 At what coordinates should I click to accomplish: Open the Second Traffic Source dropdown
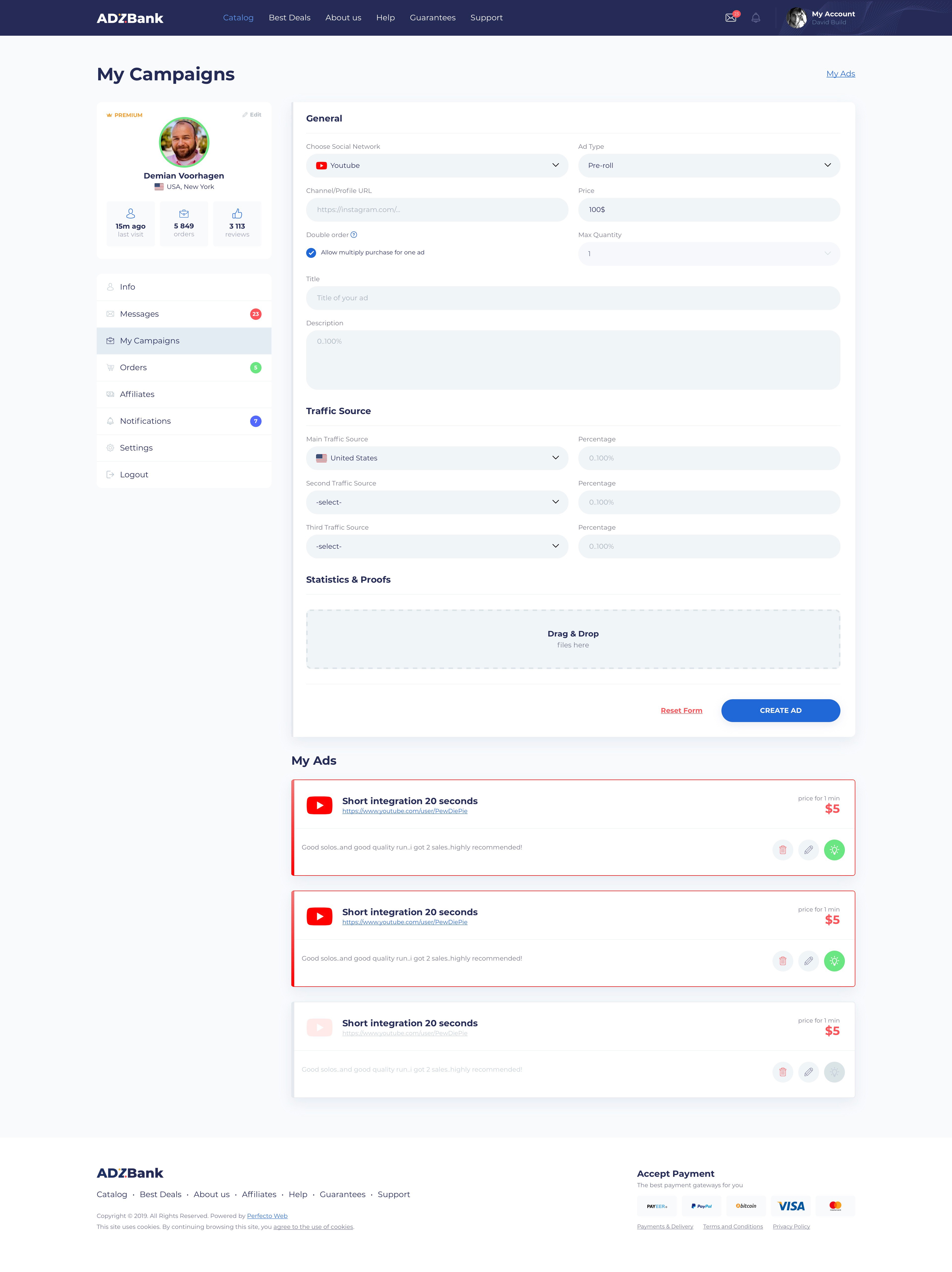pos(437,502)
